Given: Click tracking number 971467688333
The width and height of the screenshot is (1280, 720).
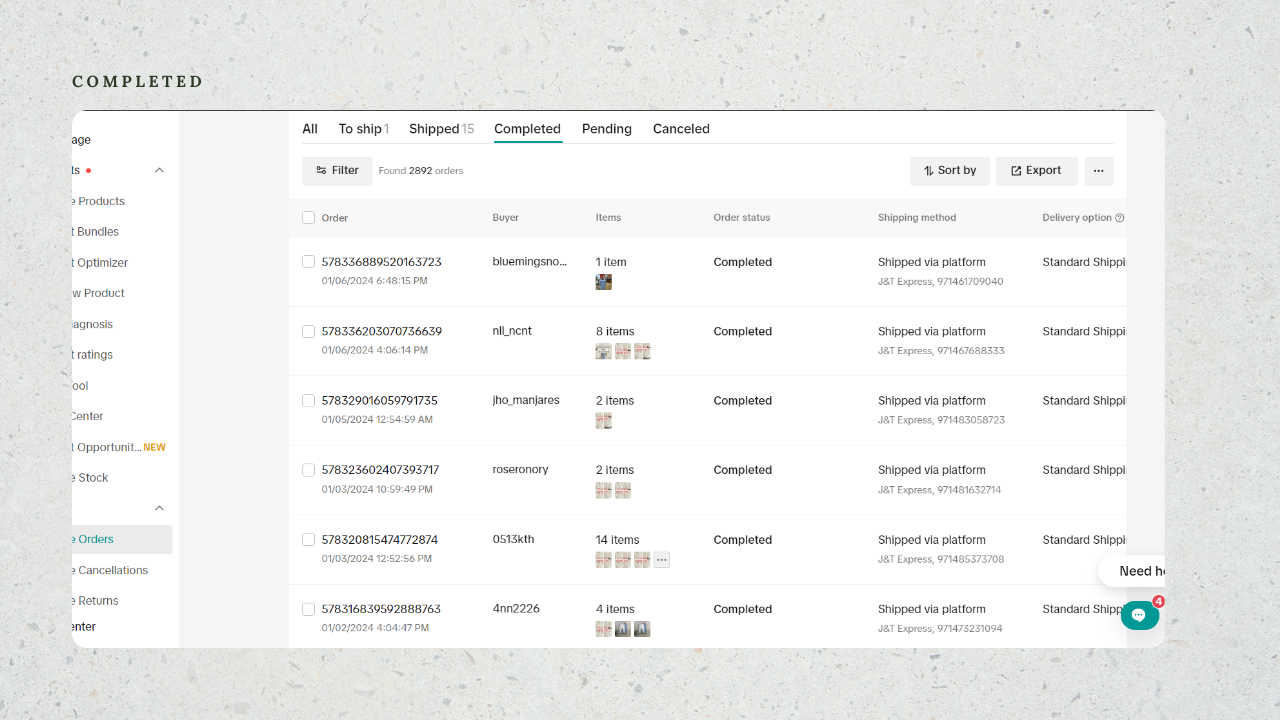Looking at the screenshot, I should point(971,351).
